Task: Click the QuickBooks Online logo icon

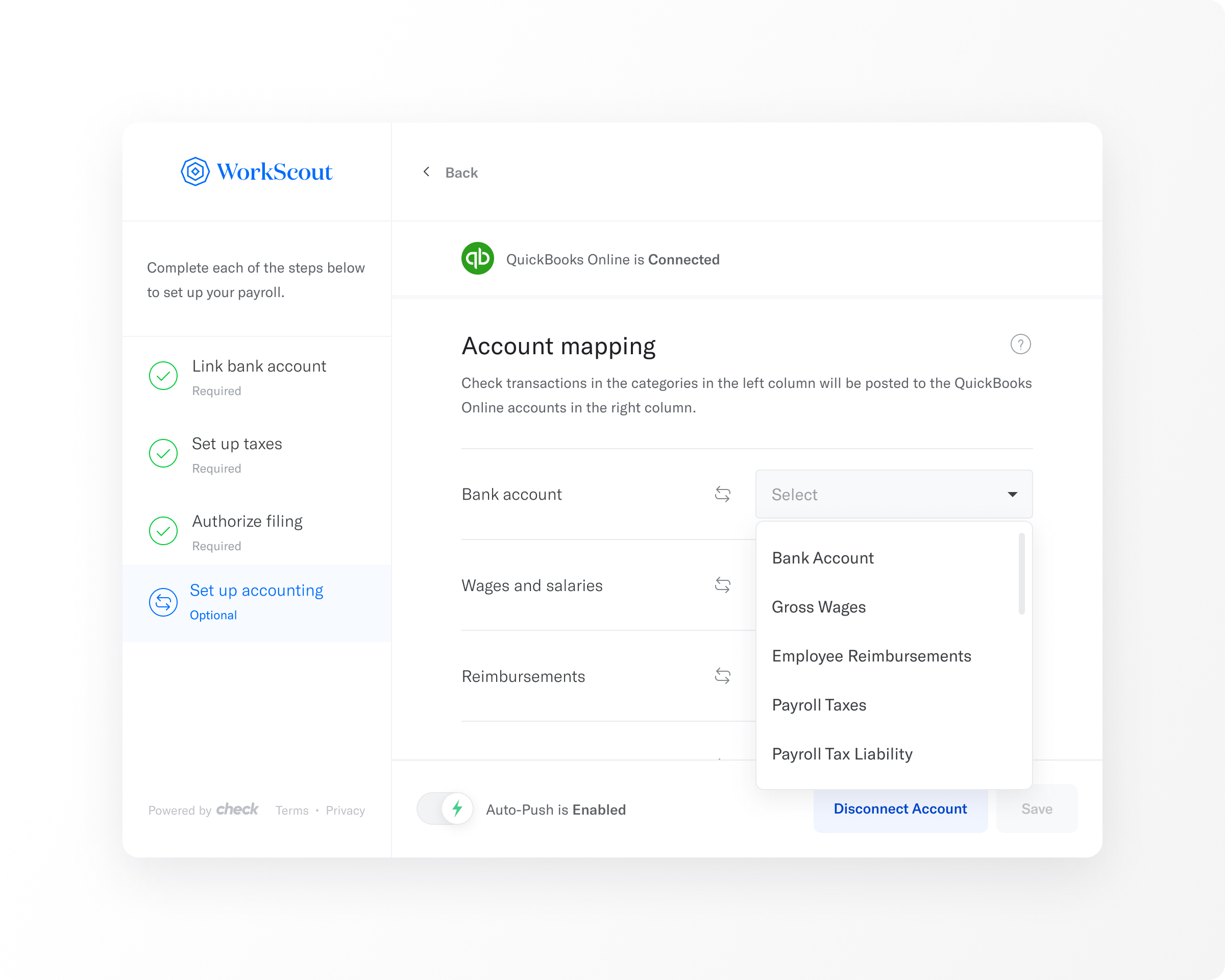Action: 477,259
